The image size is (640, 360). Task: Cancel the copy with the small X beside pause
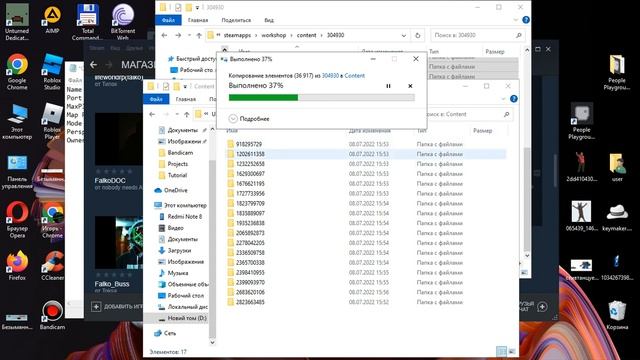pyautogui.click(x=410, y=86)
